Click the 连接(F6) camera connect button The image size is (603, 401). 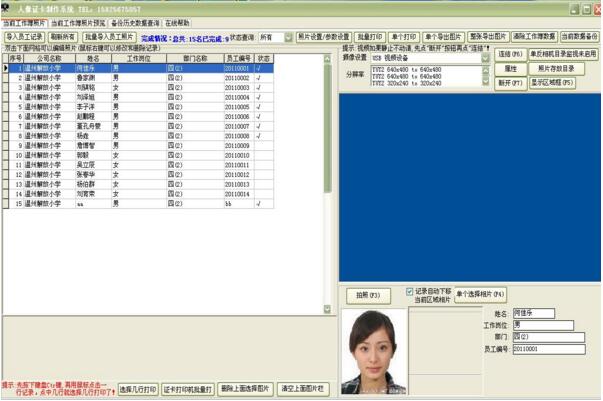510,54
